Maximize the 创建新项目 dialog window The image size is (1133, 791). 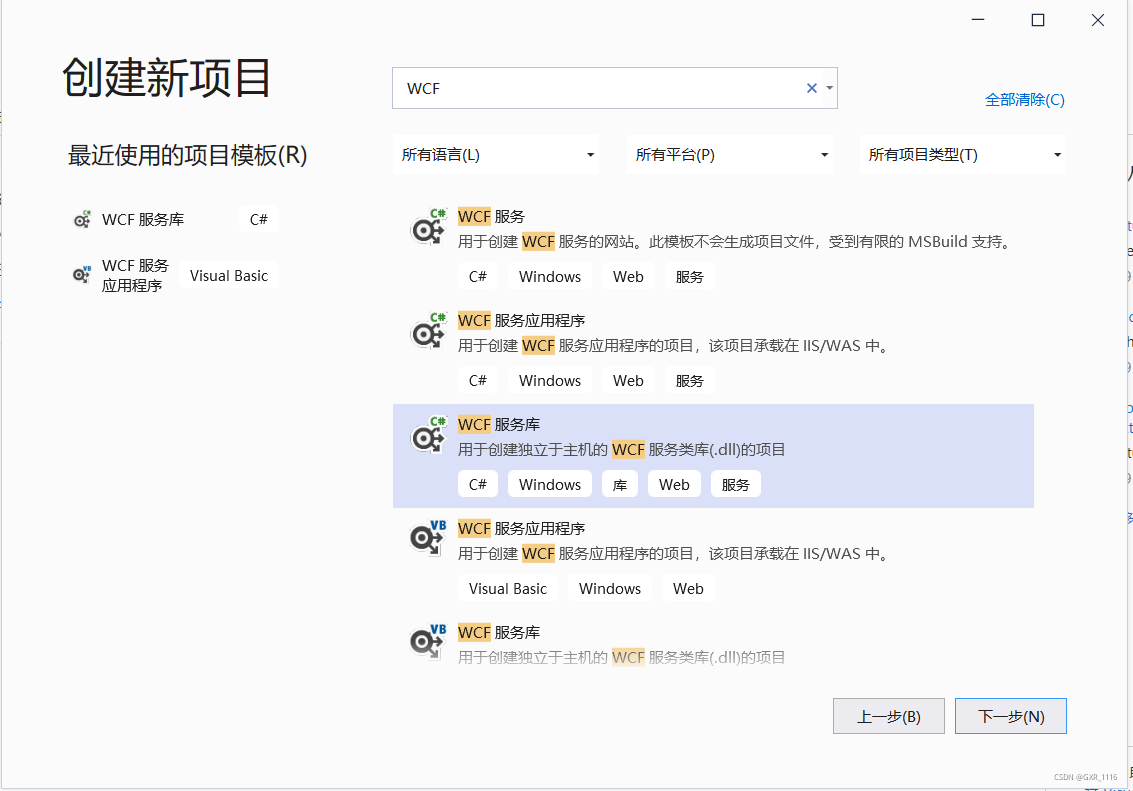click(1038, 20)
